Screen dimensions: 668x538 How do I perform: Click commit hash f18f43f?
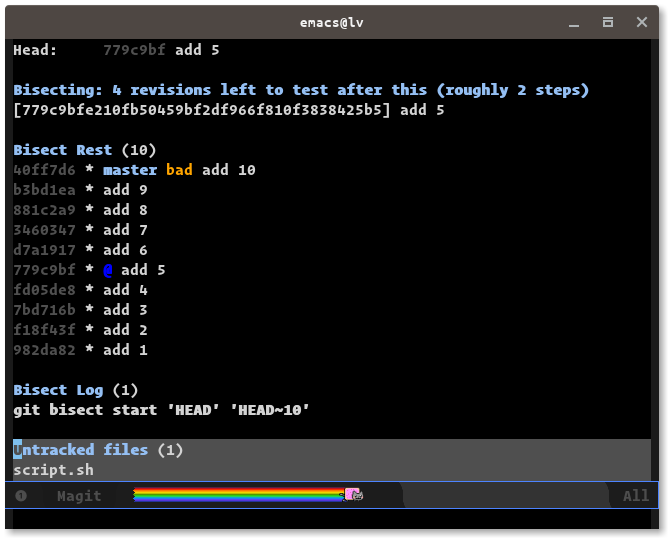[44, 330]
